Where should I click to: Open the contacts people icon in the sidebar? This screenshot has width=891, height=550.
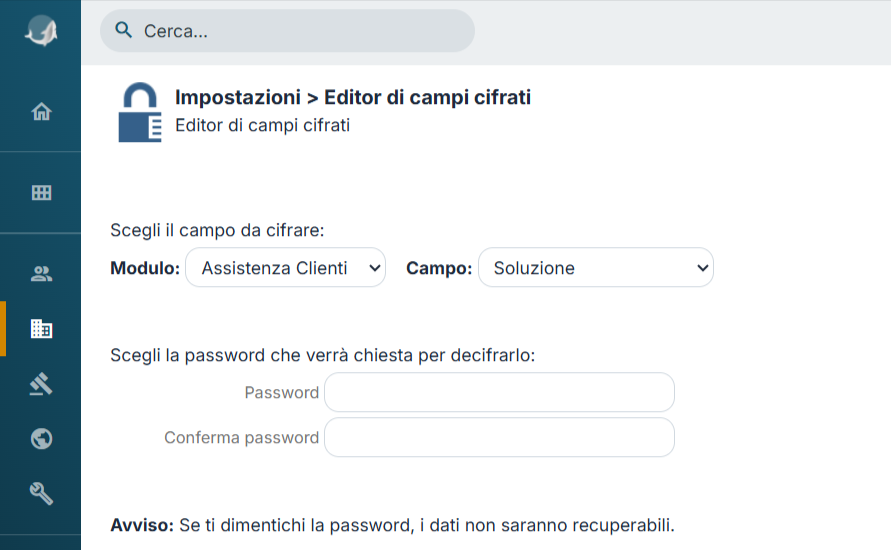tap(41, 274)
